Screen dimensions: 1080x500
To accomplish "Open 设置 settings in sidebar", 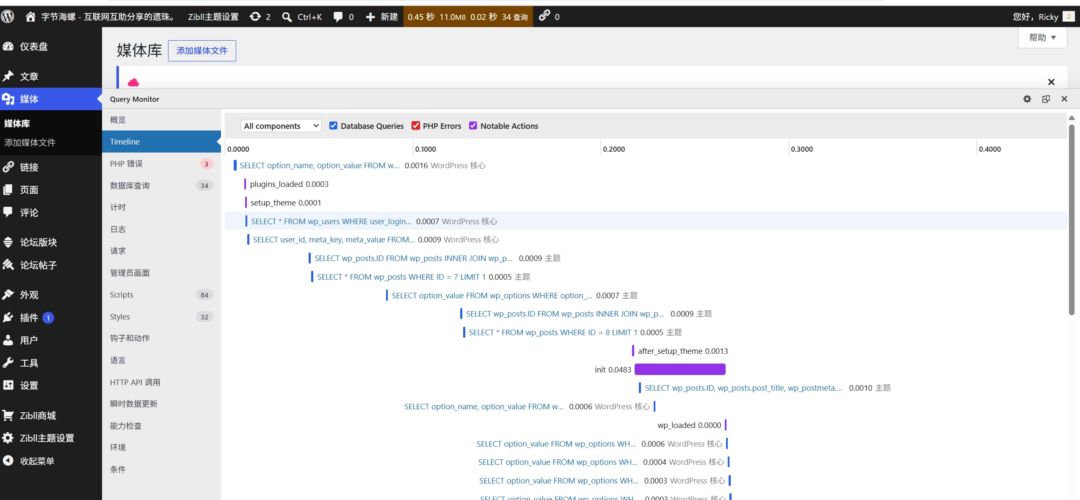I will (51, 386).
